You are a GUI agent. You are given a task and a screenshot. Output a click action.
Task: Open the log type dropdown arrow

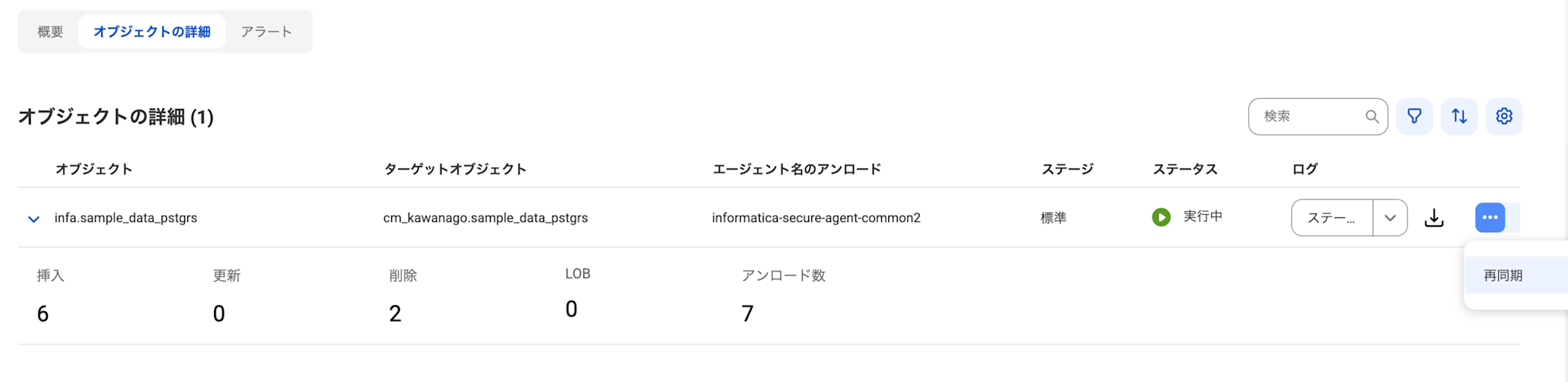(1390, 218)
